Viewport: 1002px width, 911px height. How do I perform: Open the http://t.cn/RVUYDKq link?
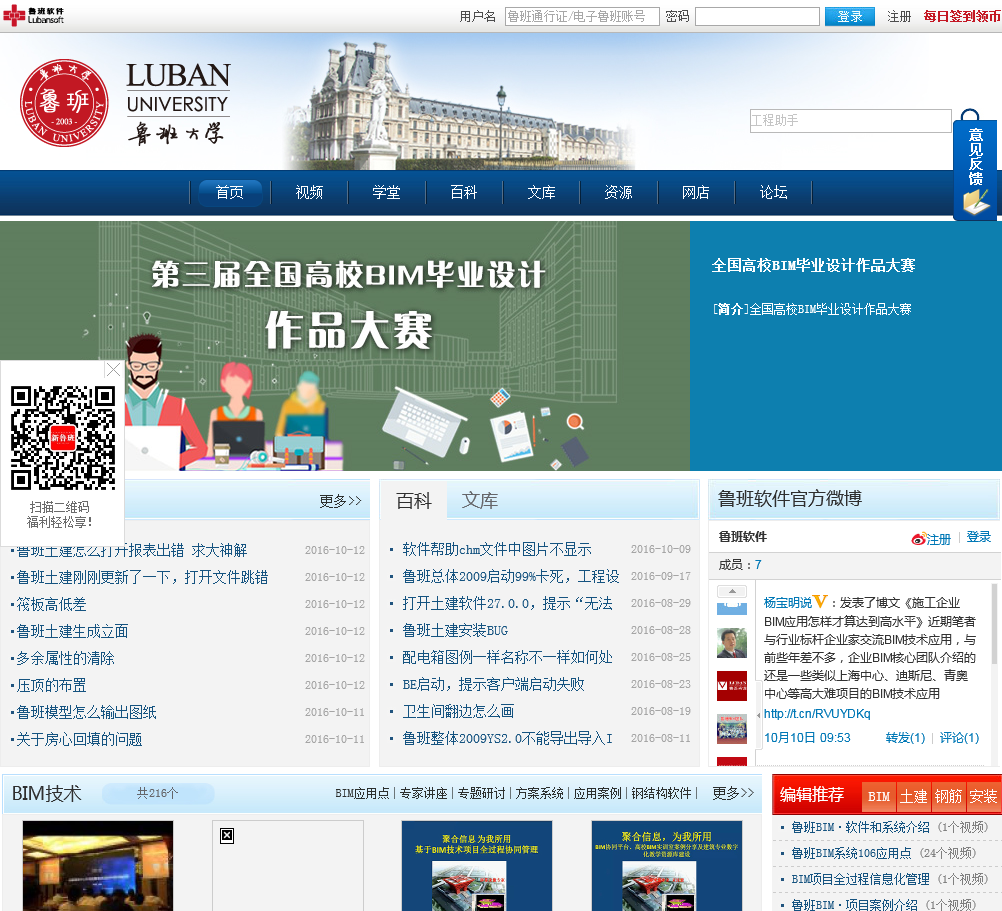pos(817,714)
